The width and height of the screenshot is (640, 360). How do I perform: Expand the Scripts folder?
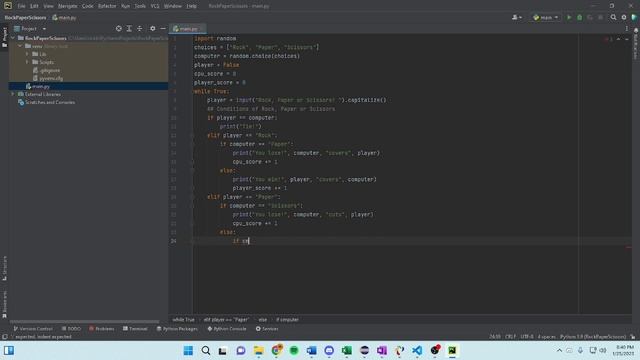pos(27,62)
